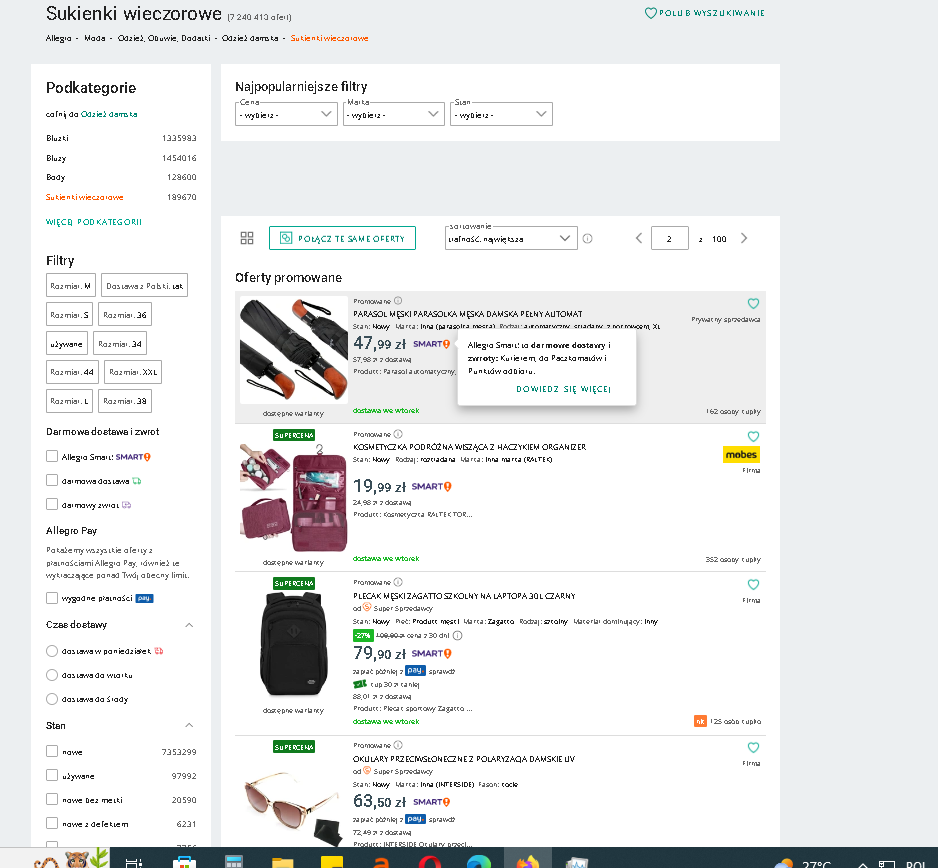938x868 pixels.
Task: Go to next results page arrow
Action: coord(744,238)
